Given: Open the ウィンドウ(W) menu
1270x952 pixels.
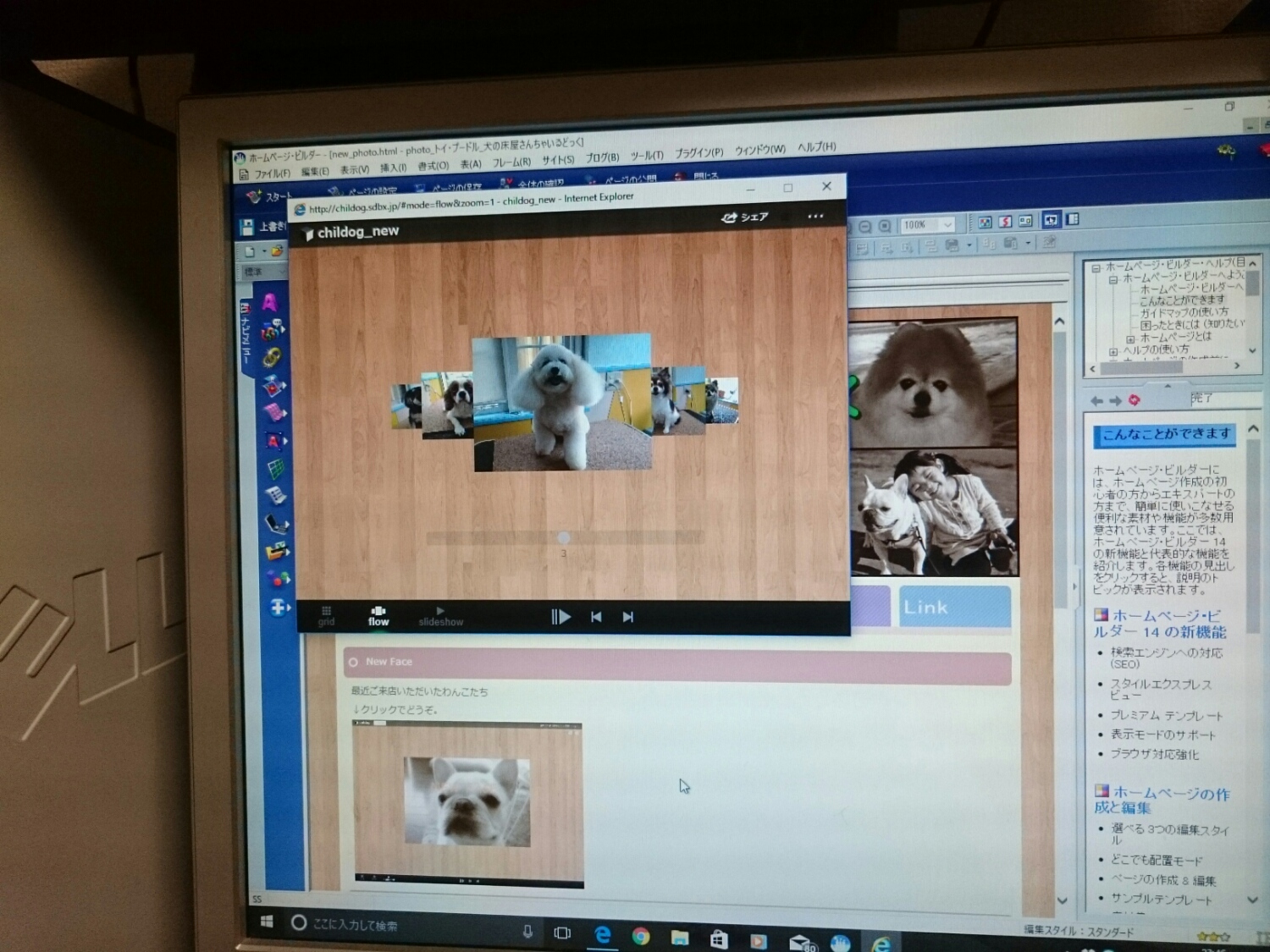Looking at the screenshot, I should click(x=760, y=150).
